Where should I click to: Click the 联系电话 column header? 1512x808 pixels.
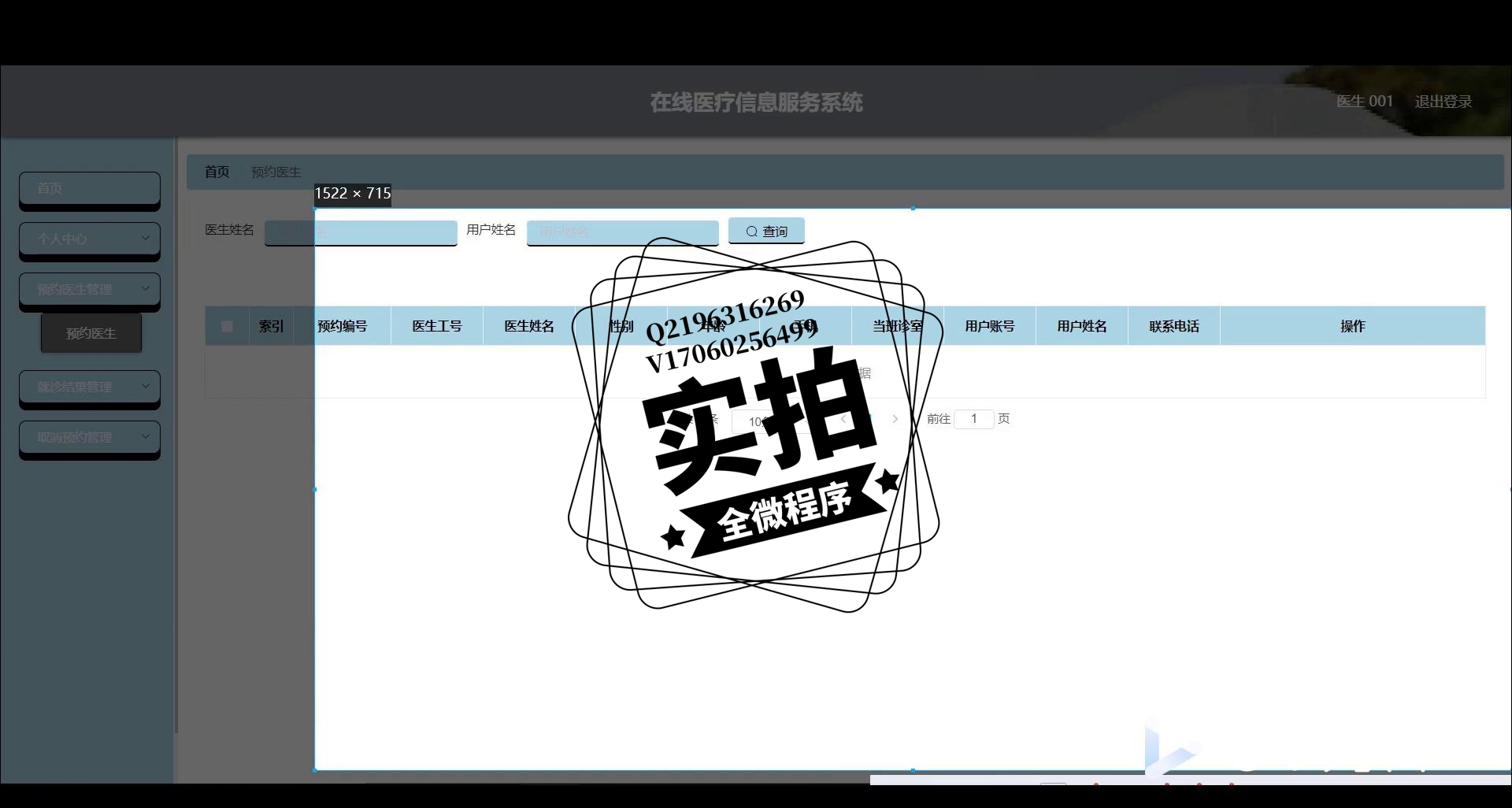click(1174, 326)
